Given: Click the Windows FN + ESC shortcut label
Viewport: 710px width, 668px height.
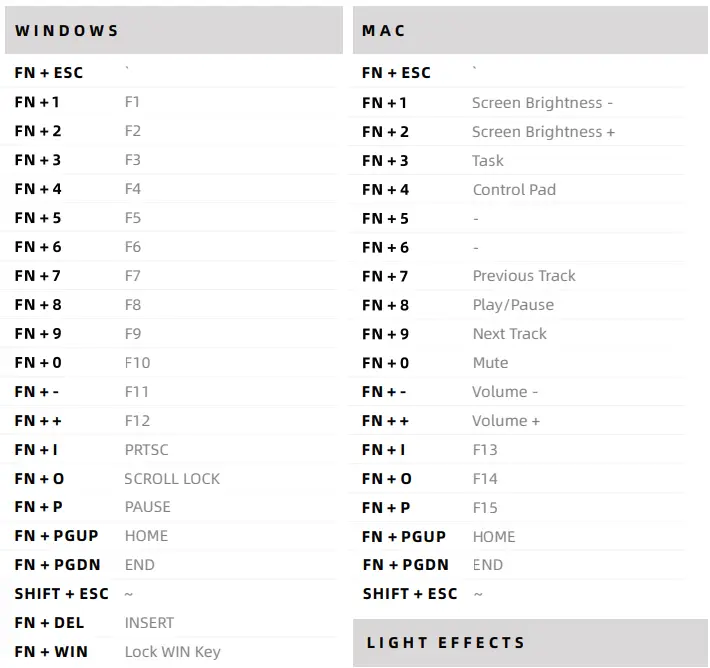Looking at the screenshot, I should (x=49, y=73).
